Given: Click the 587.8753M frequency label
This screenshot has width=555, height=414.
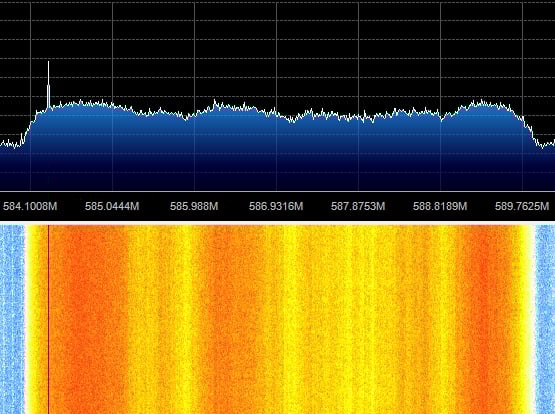Looking at the screenshot, I should coord(358,206).
